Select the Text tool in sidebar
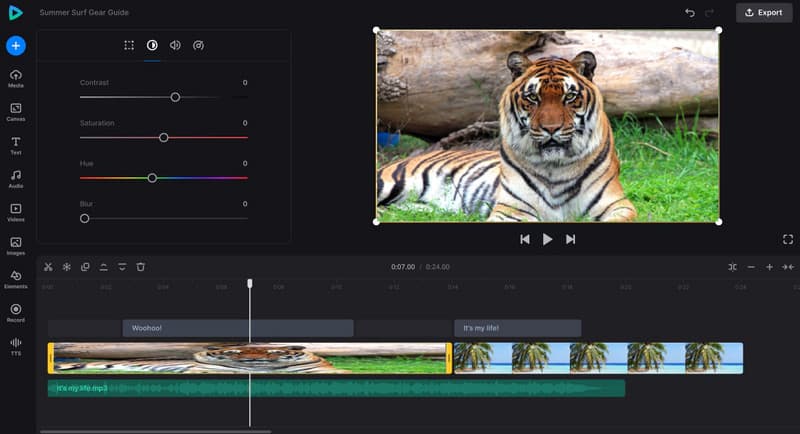 16,145
